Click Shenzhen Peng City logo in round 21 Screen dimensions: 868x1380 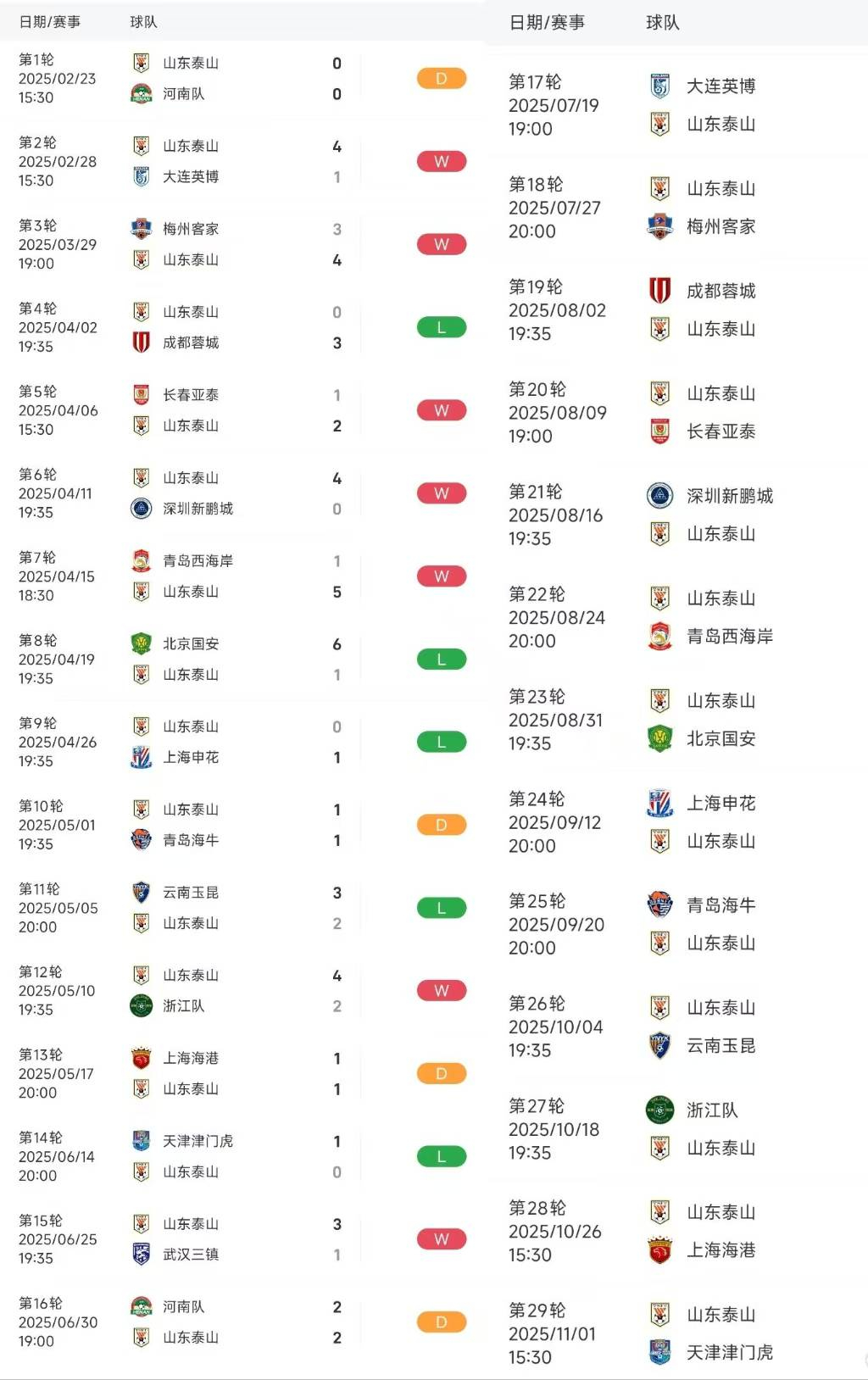tap(659, 496)
